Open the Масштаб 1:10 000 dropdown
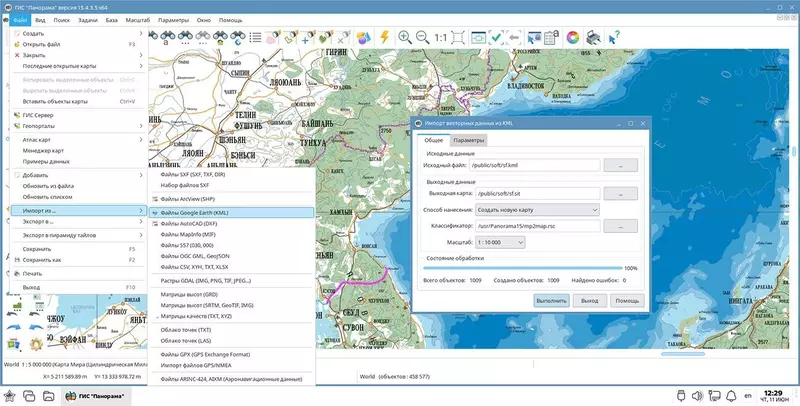800x406 pixels. coord(499,242)
